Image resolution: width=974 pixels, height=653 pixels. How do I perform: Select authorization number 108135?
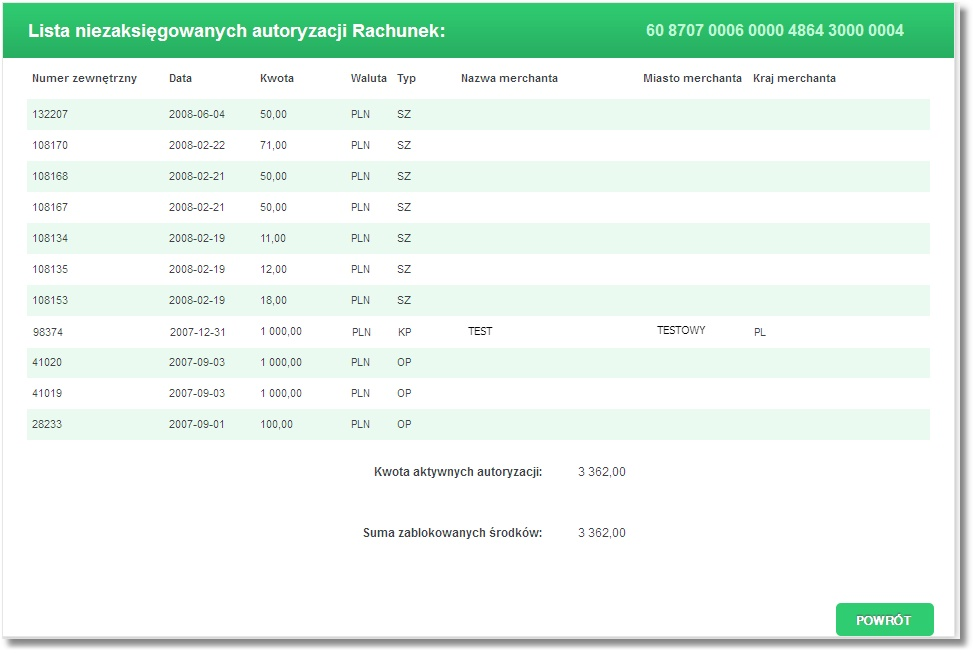(x=50, y=270)
